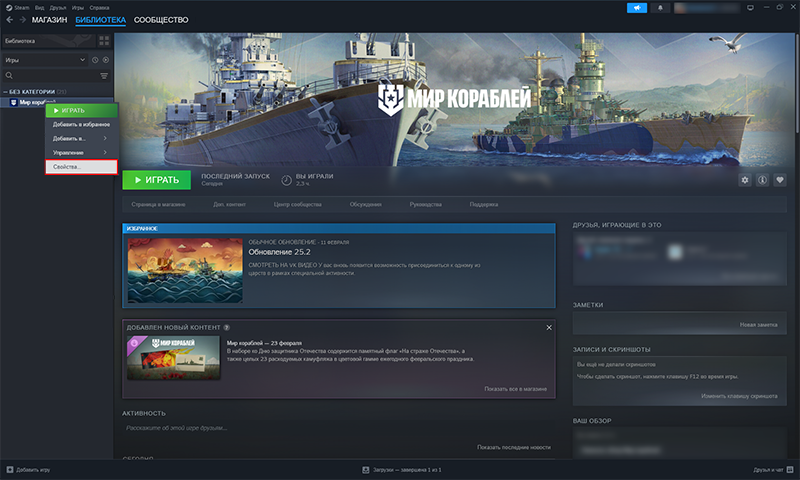
Task: Click the Библиотека home button in sidebar
Action: pyautogui.click(x=49, y=41)
